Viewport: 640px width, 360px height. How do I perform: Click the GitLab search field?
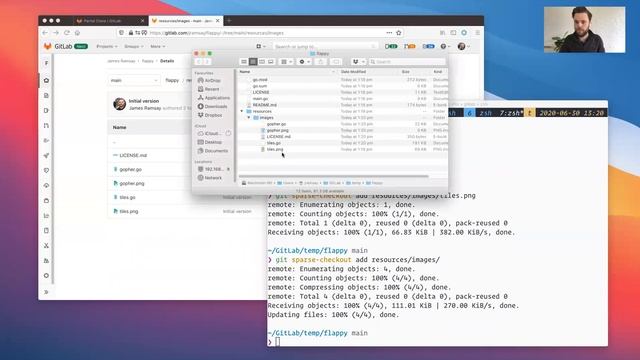pyautogui.click(x=325, y=47)
